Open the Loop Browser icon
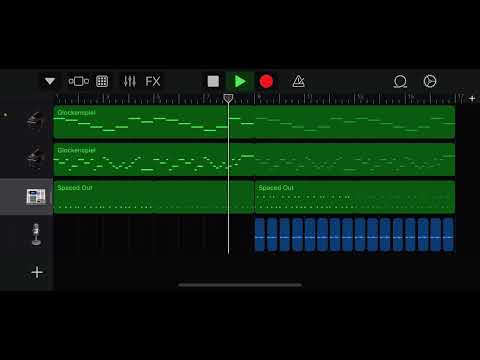The image size is (480, 360). (400, 81)
